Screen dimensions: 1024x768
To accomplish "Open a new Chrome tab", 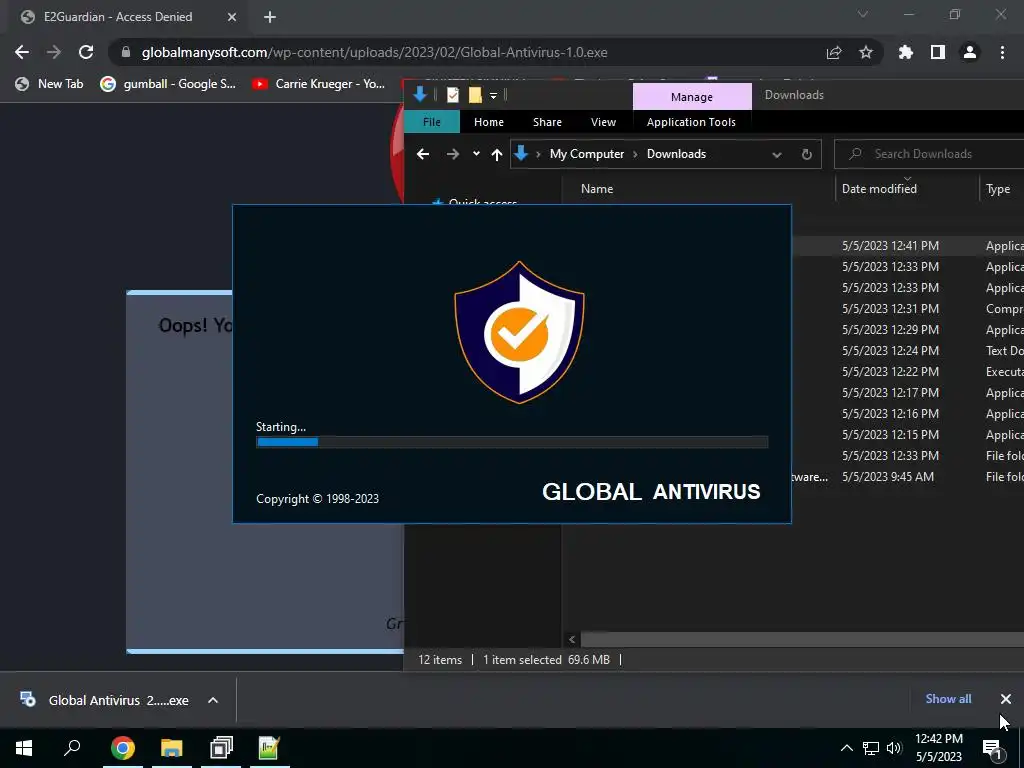I will [270, 17].
